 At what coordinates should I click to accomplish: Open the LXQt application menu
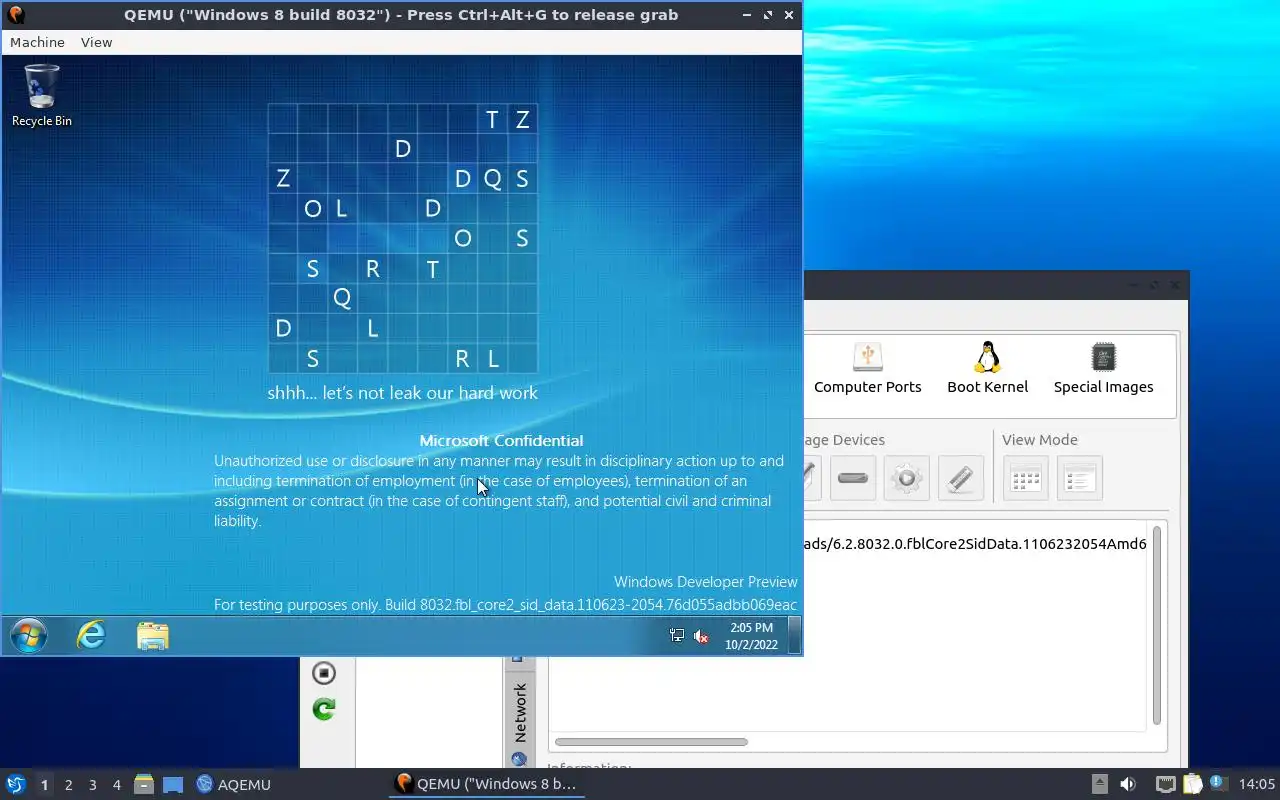click(16, 784)
